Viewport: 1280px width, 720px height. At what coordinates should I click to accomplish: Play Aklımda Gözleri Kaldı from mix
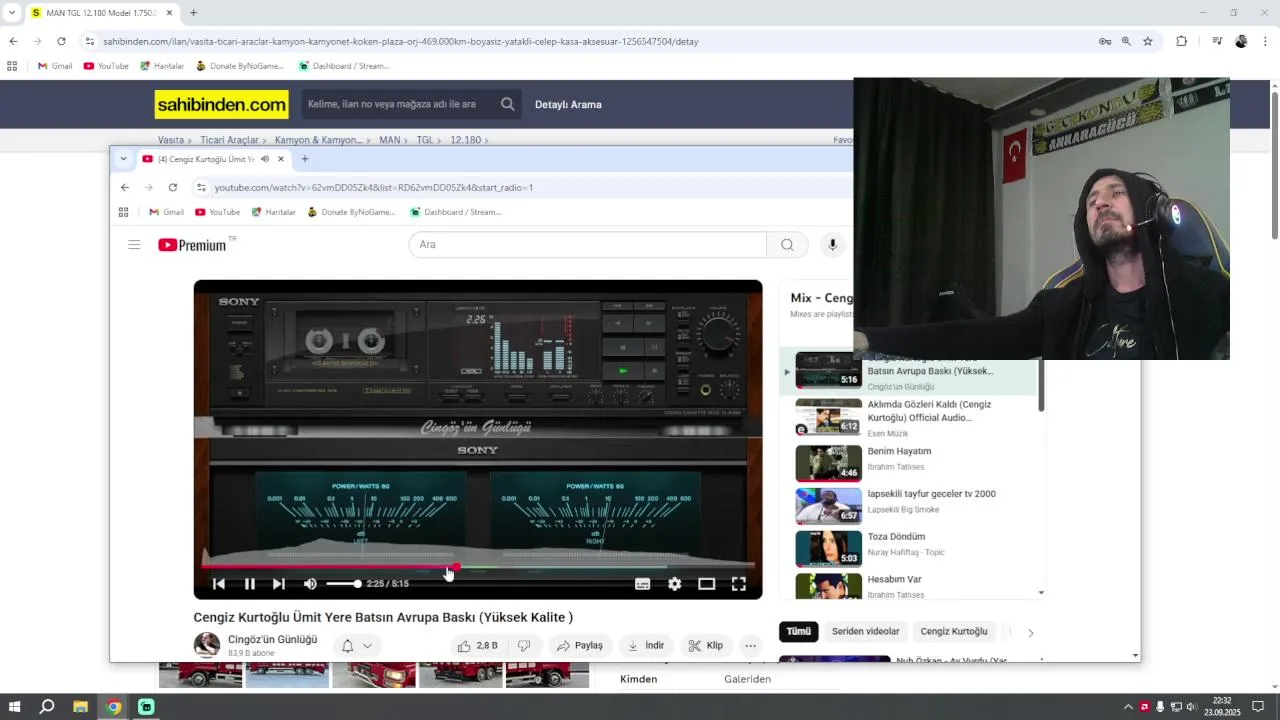click(915, 417)
